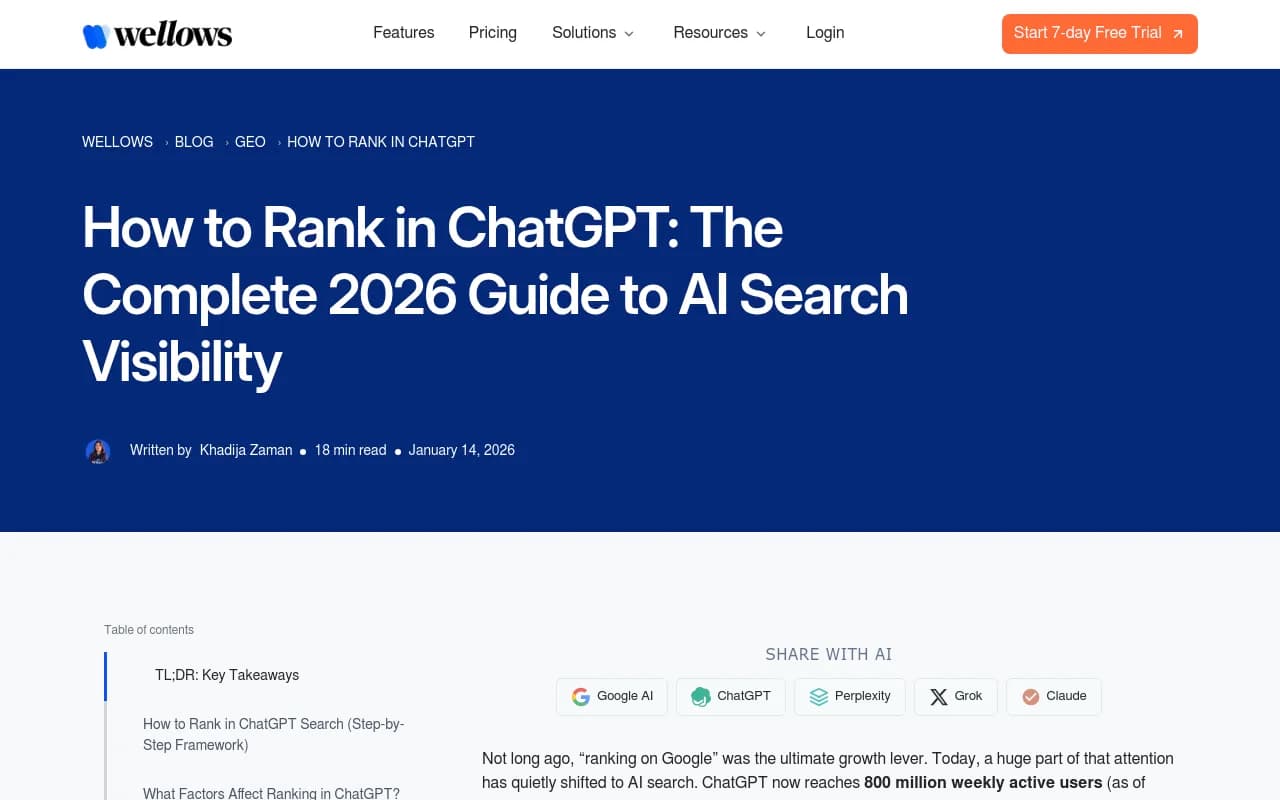1280x800 pixels.
Task: Click the ChatGPT icon under Share with AI
Action: (x=700, y=696)
